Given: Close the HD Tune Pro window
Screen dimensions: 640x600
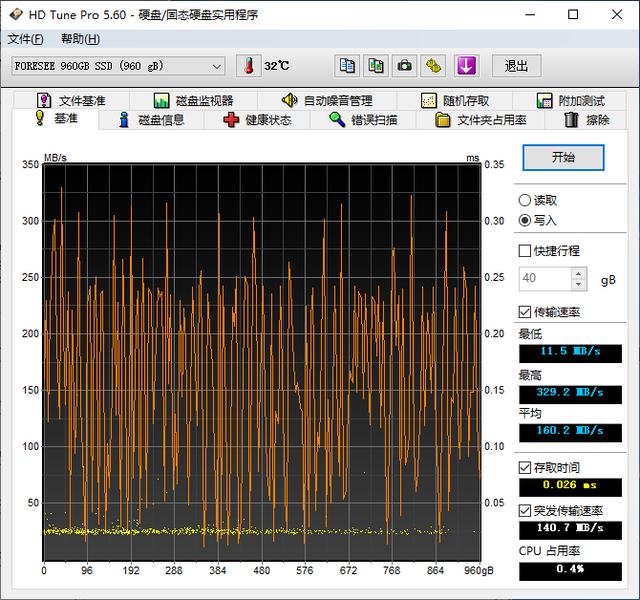Looking at the screenshot, I should [x=617, y=15].
